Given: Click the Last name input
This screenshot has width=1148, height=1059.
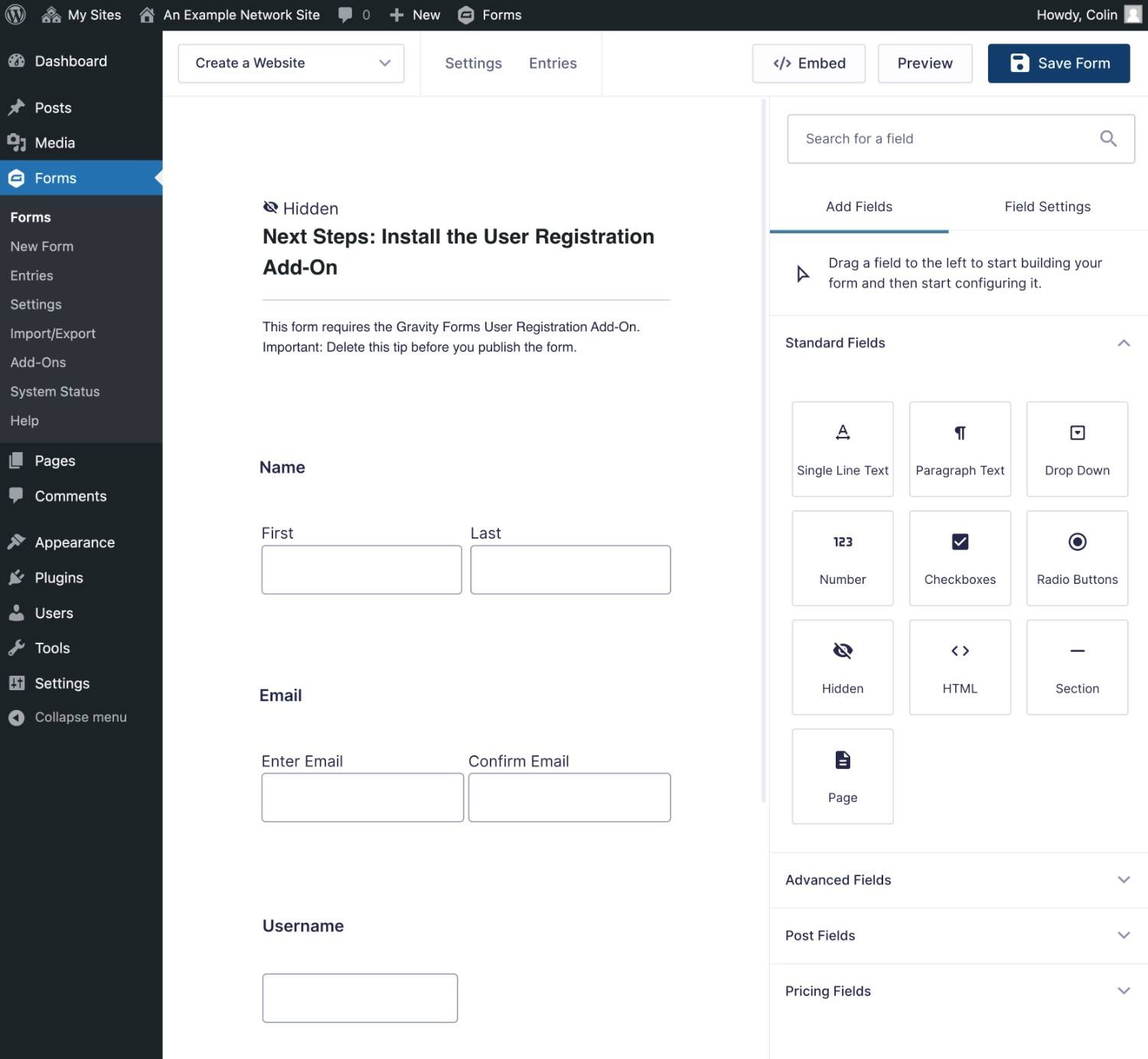Looking at the screenshot, I should [x=570, y=570].
